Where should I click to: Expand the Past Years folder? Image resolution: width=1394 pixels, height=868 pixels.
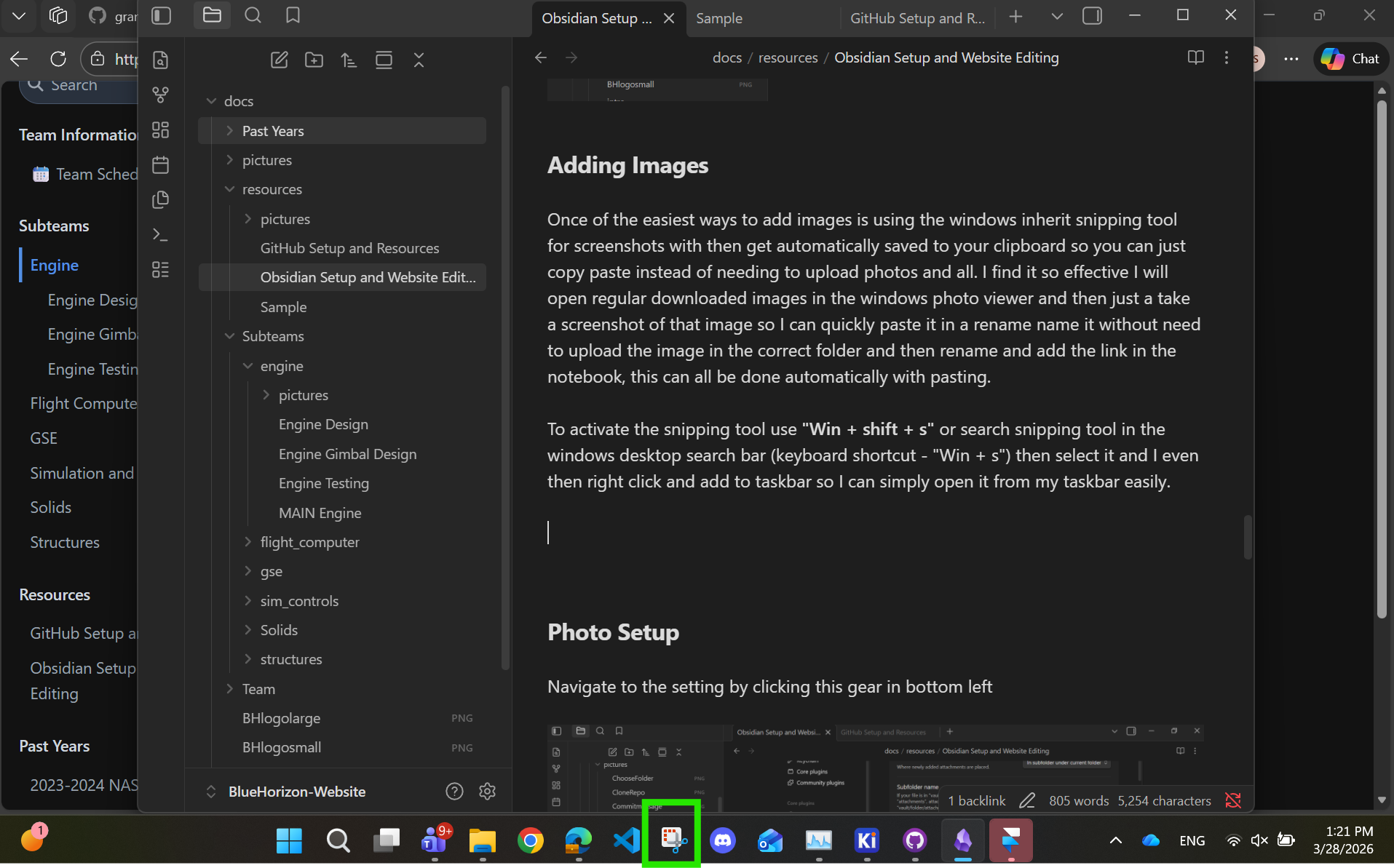229,131
